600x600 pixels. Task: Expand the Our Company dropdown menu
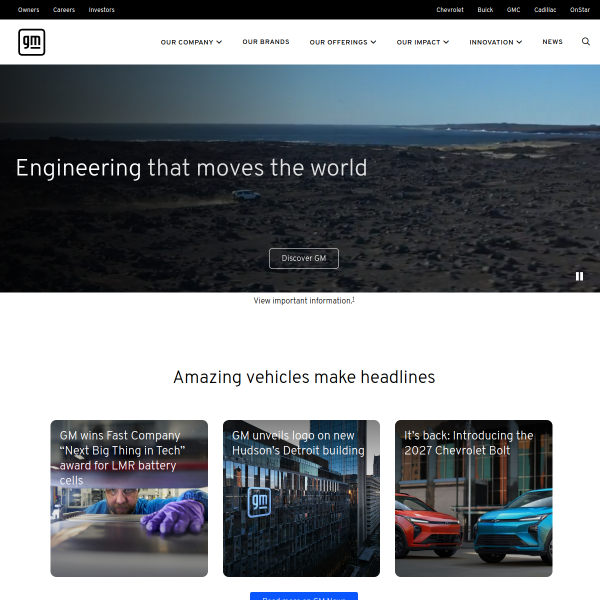point(191,42)
